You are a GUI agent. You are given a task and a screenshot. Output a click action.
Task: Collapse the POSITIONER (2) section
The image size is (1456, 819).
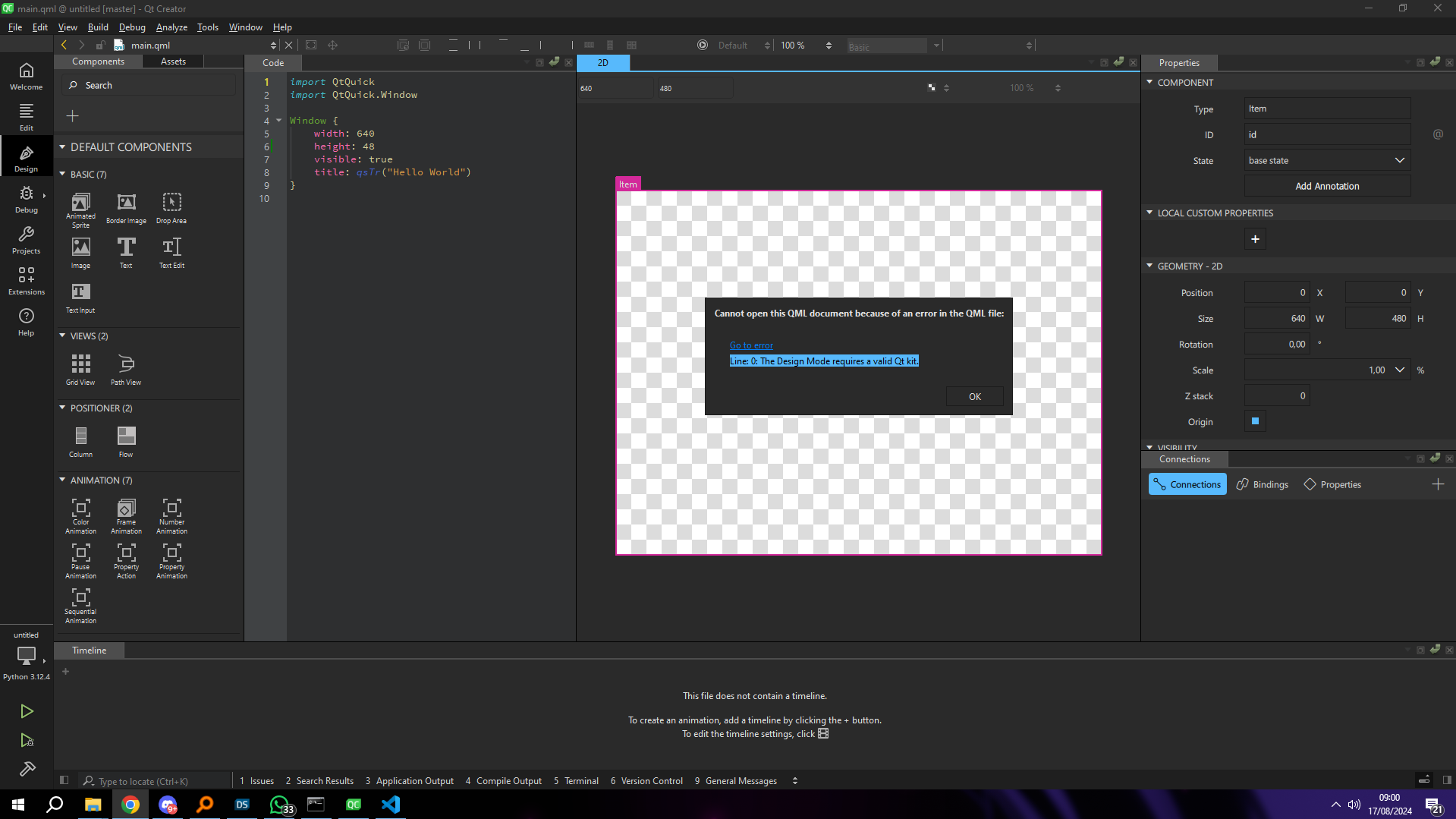coord(62,408)
